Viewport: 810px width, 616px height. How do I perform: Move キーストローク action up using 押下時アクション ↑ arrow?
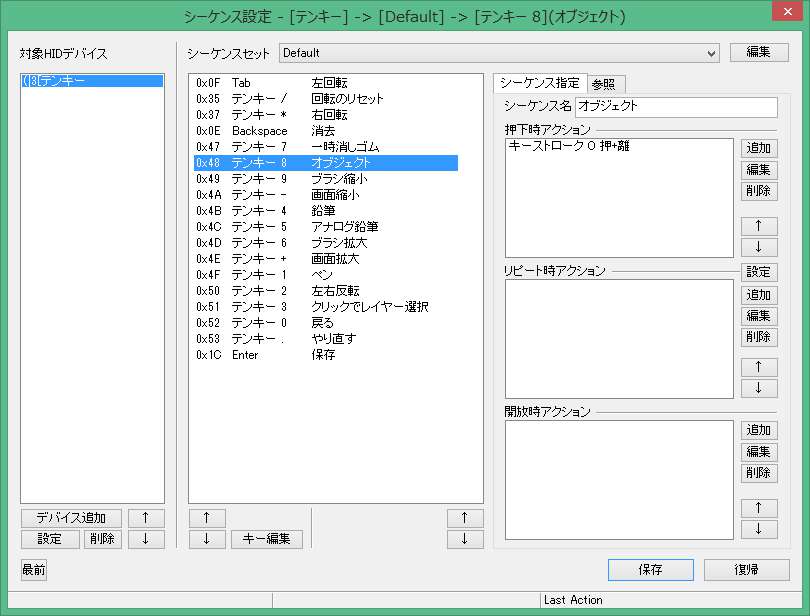point(759,227)
